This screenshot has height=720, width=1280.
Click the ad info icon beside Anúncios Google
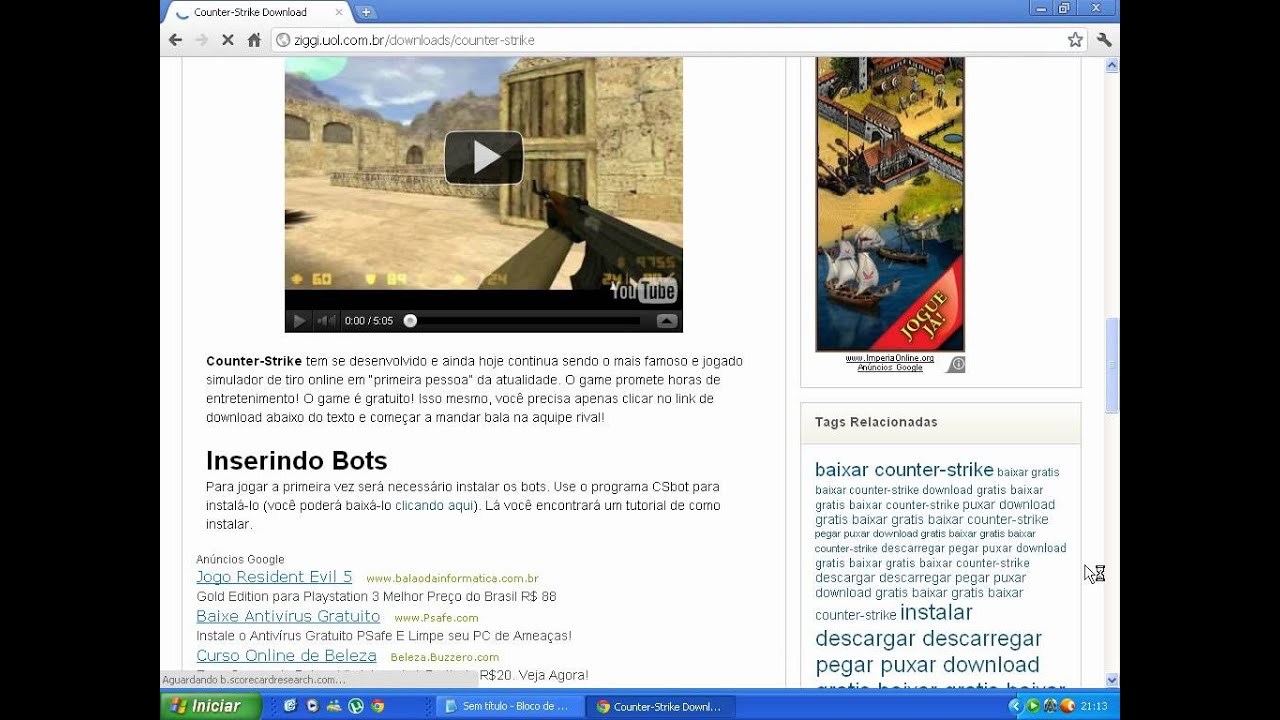click(x=957, y=365)
